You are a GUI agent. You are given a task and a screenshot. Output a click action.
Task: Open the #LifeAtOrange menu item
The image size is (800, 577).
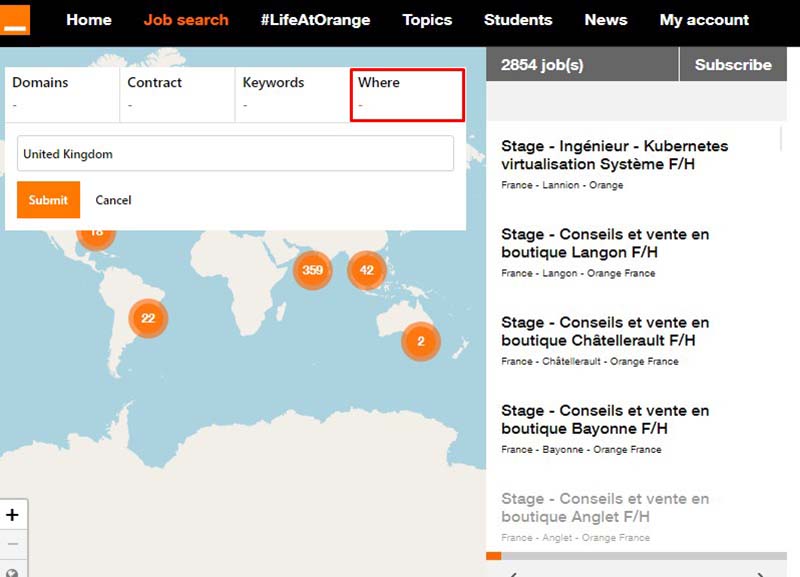(x=315, y=20)
